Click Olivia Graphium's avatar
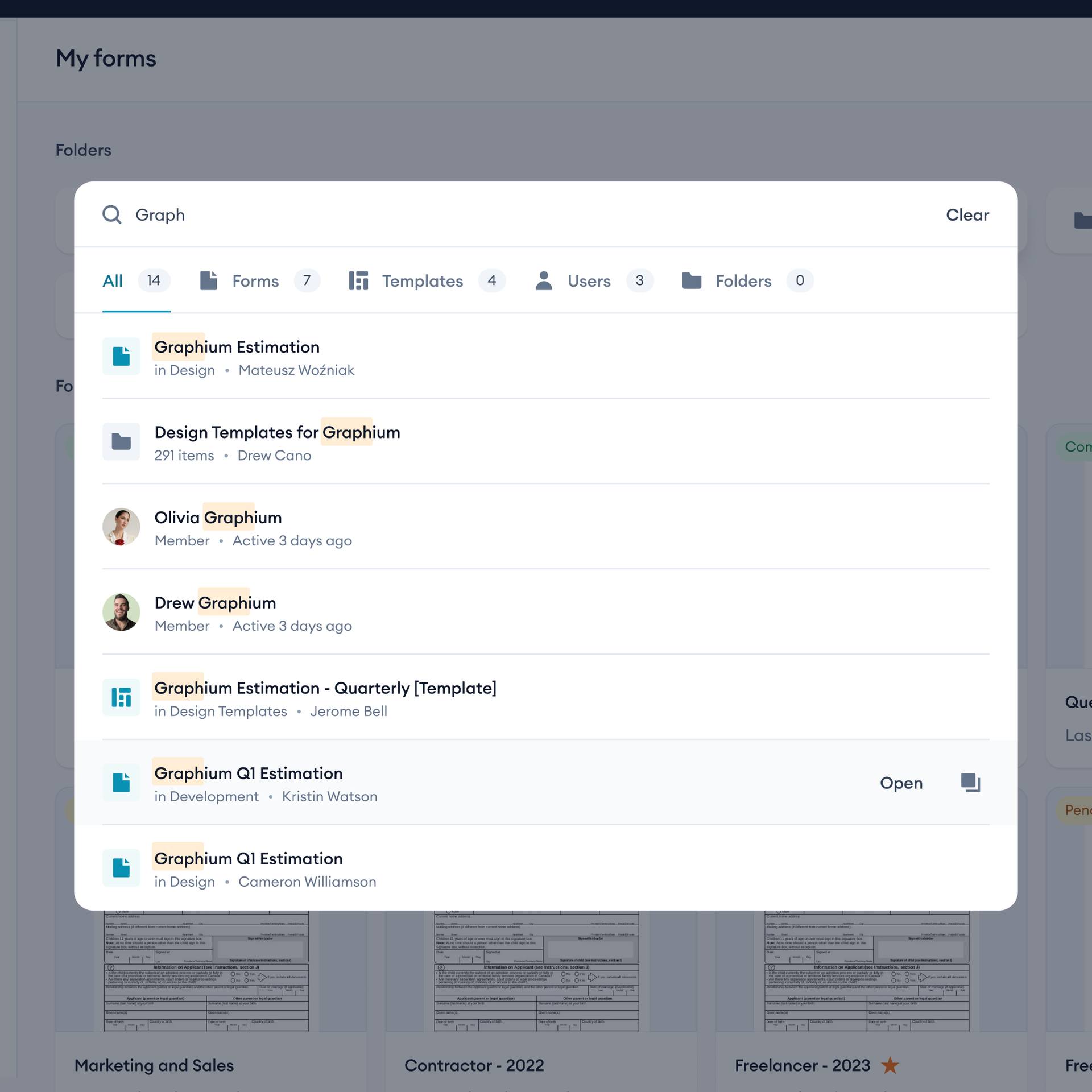This screenshot has height=1092, width=1092. (x=121, y=527)
